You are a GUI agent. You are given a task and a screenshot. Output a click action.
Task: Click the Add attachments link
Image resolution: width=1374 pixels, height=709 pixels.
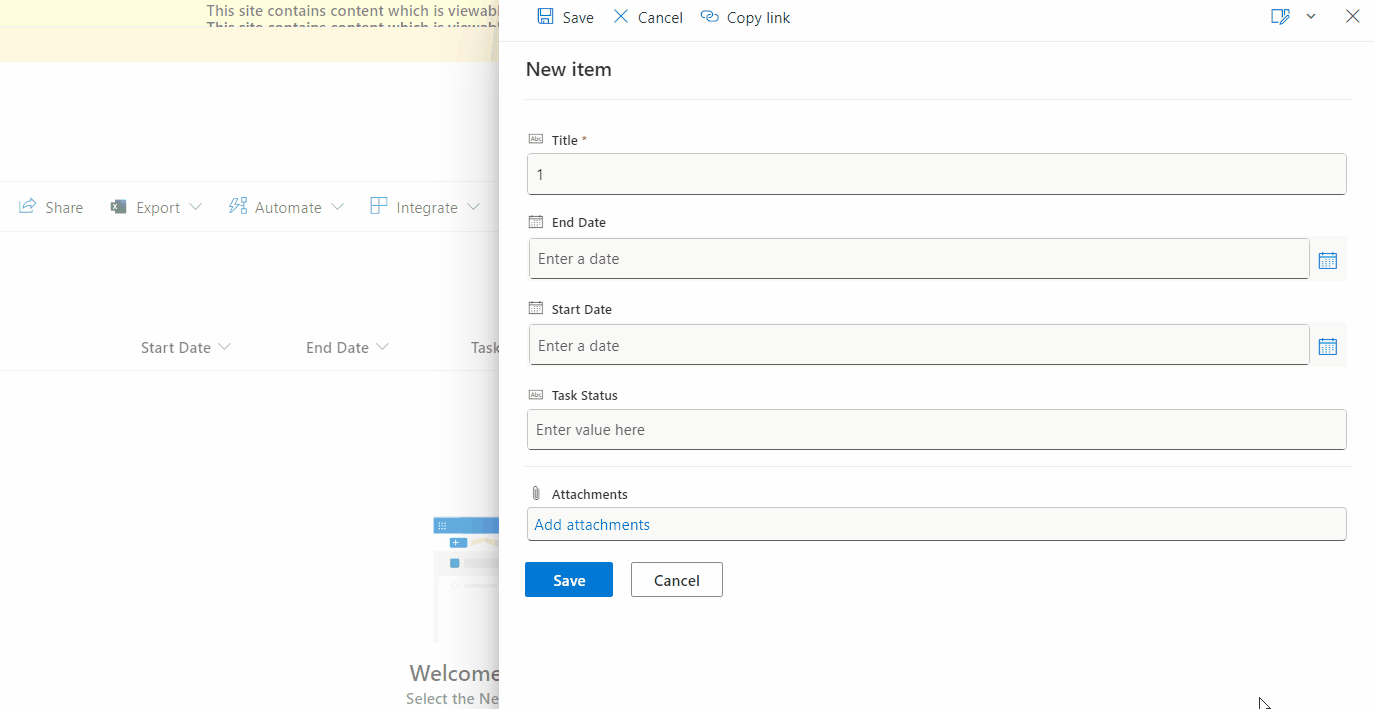[x=592, y=524]
